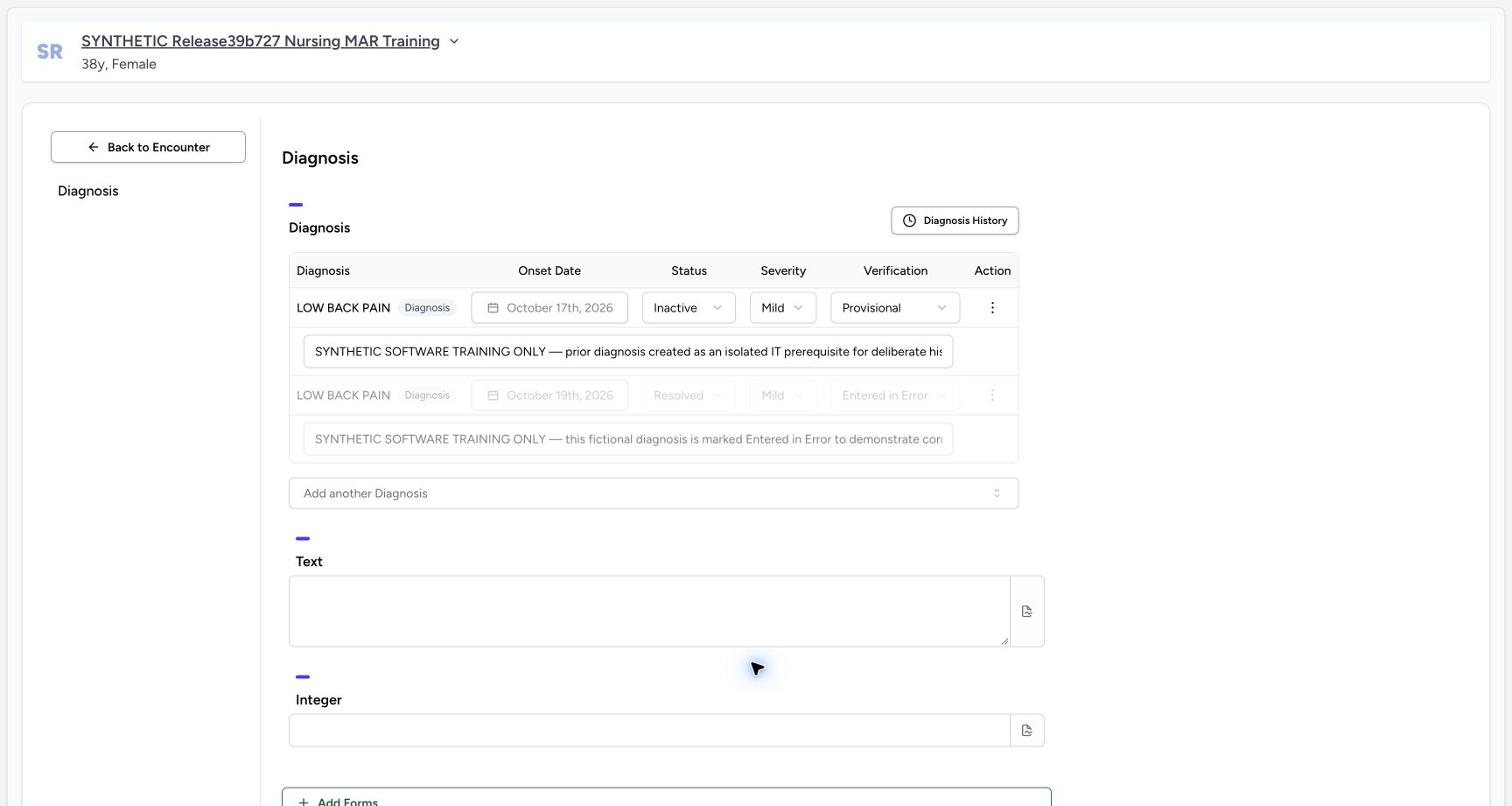
Task: Click the Diagnosis badge in the Inactive row
Action: pyautogui.click(x=427, y=308)
